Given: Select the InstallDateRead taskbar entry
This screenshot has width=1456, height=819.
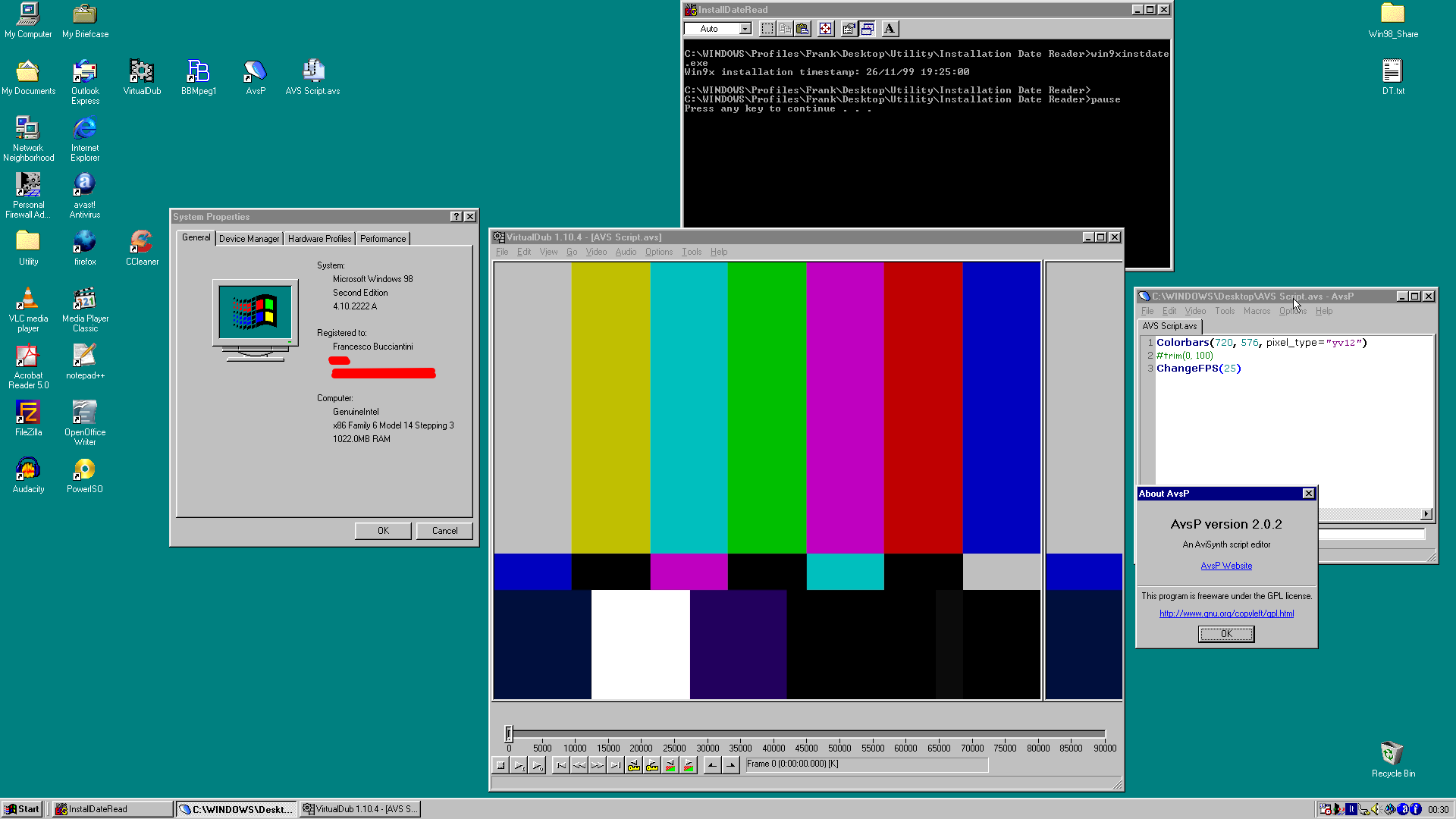Looking at the screenshot, I should click(110, 808).
